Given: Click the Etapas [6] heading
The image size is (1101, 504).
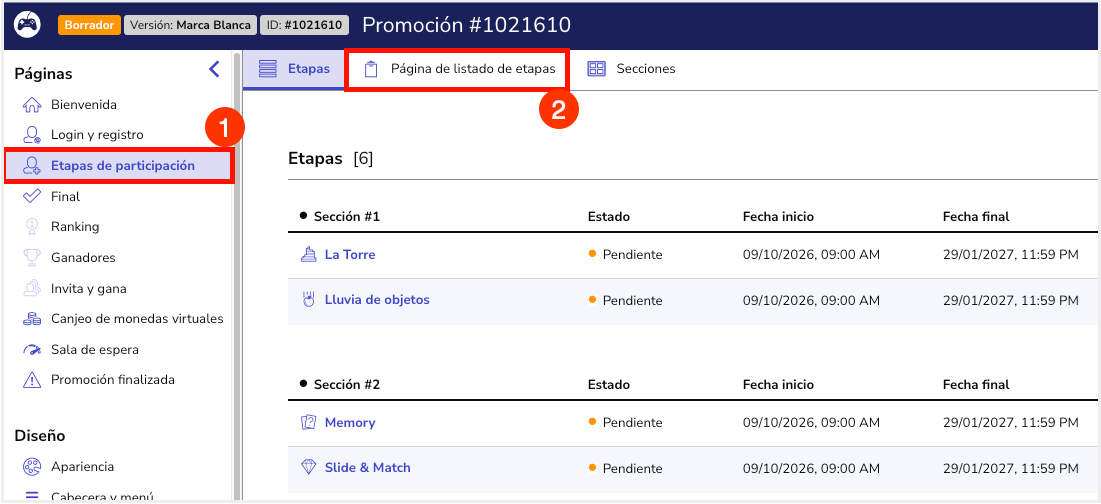Looking at the screenshot, I should 330,159.
